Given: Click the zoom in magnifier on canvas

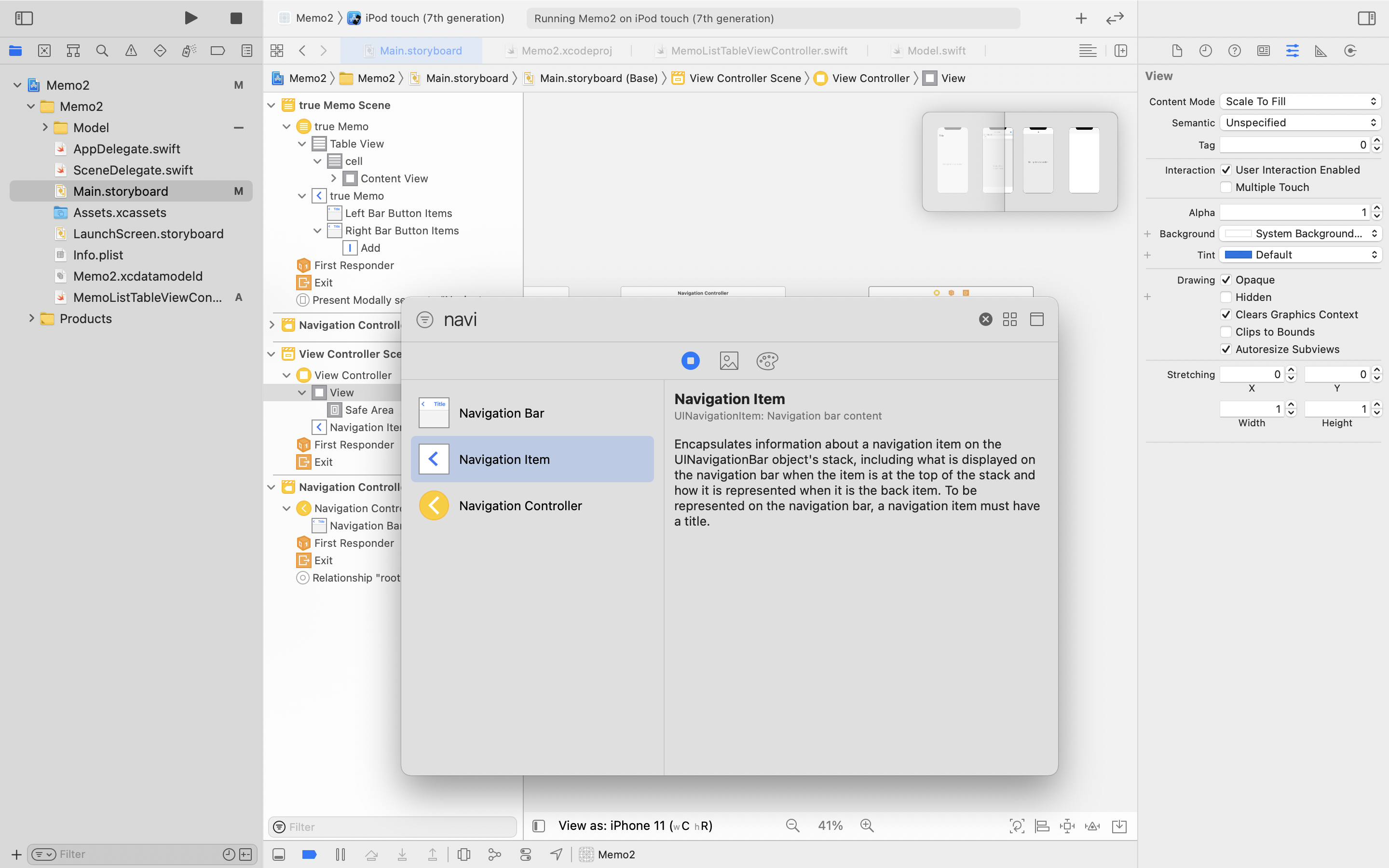Looking at the screenshot, I should [x=867, y=826].
